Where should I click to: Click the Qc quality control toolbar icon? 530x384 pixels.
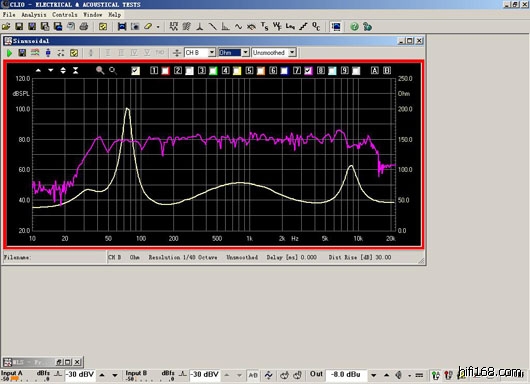(316, 26)
